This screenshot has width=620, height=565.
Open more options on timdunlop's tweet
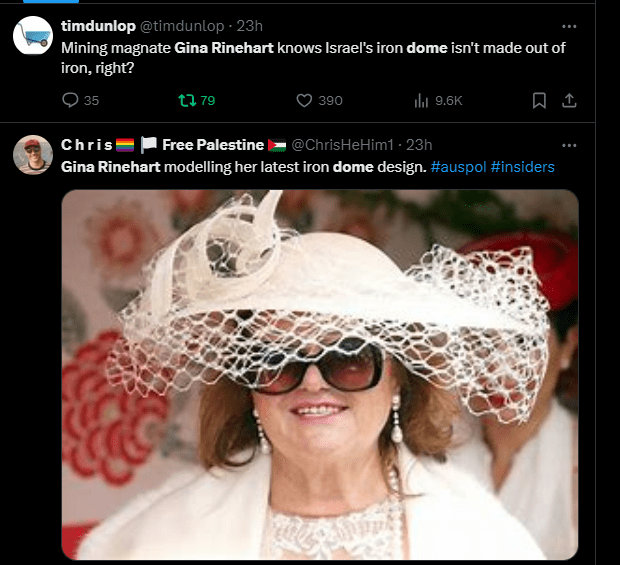coord(569,26)
